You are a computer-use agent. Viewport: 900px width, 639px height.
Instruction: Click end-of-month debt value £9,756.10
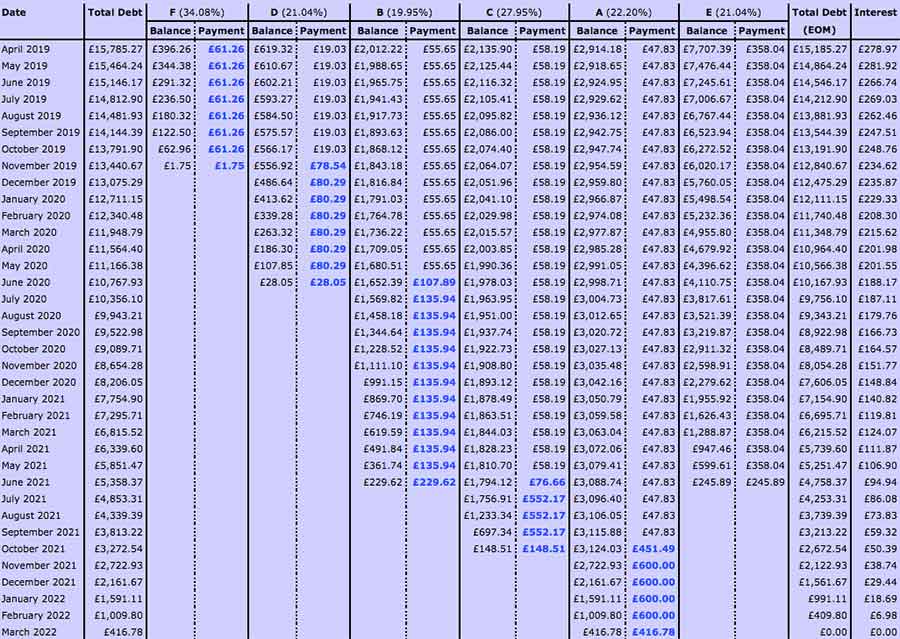(823, 299)
